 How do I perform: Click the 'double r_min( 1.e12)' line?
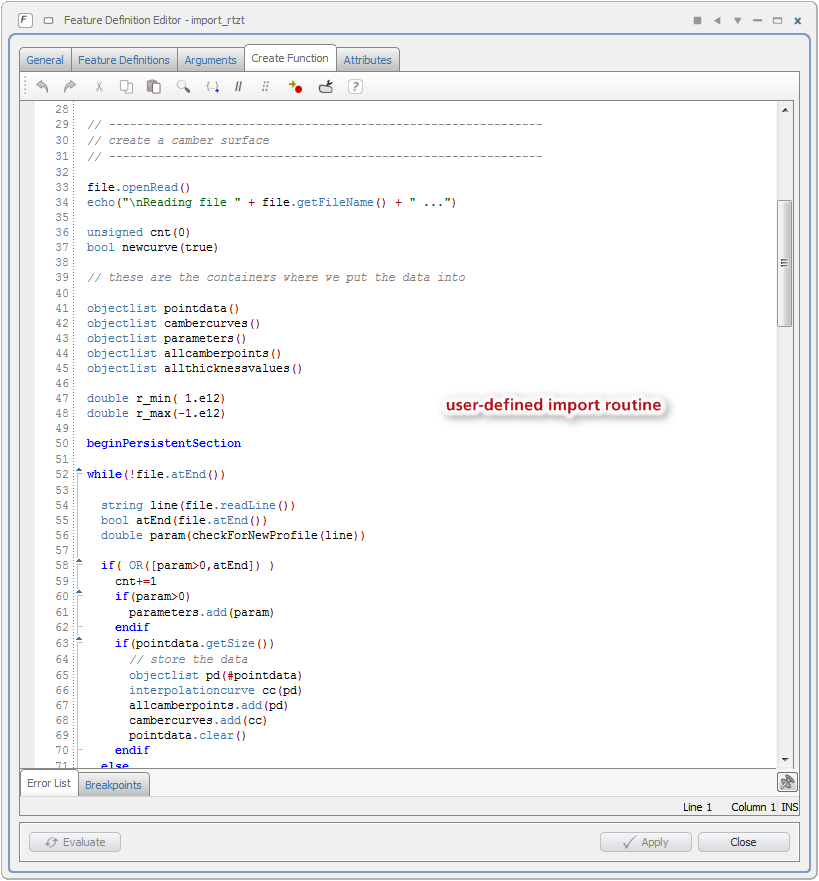tap(156, 398)
